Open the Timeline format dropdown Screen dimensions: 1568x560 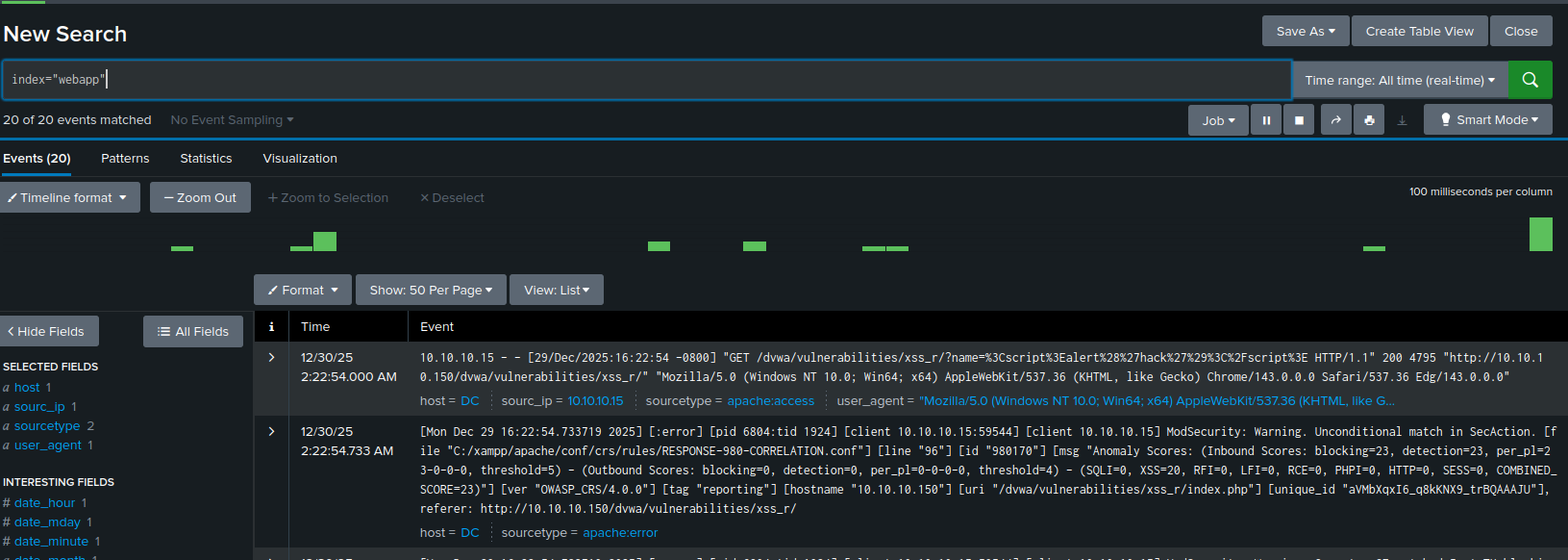[70, 197]
